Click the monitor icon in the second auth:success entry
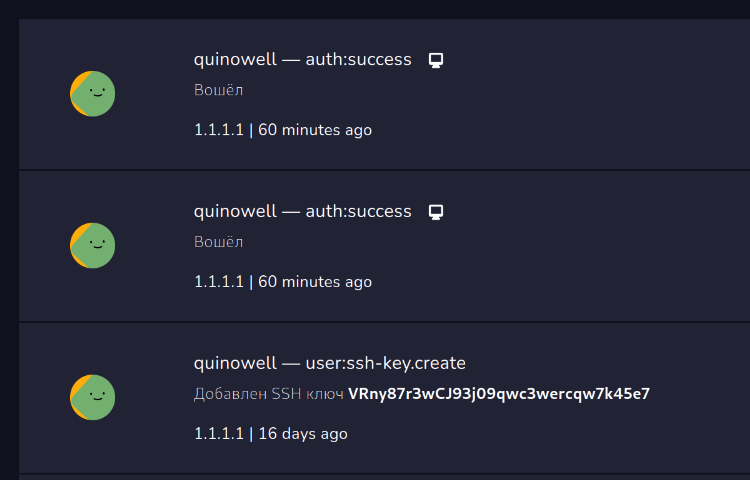750x480 pixels. [435, 212]
